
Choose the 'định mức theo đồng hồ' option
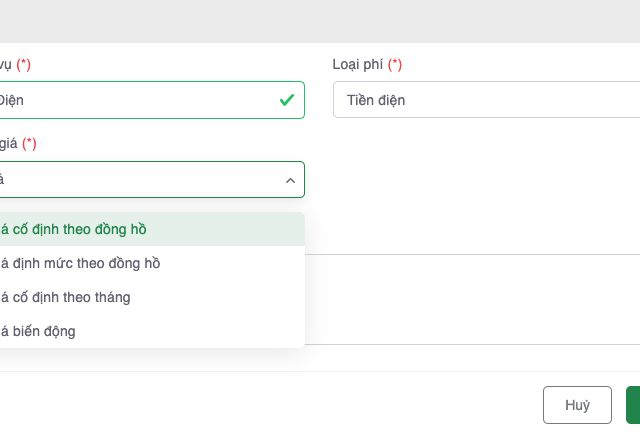pos(80,263)
